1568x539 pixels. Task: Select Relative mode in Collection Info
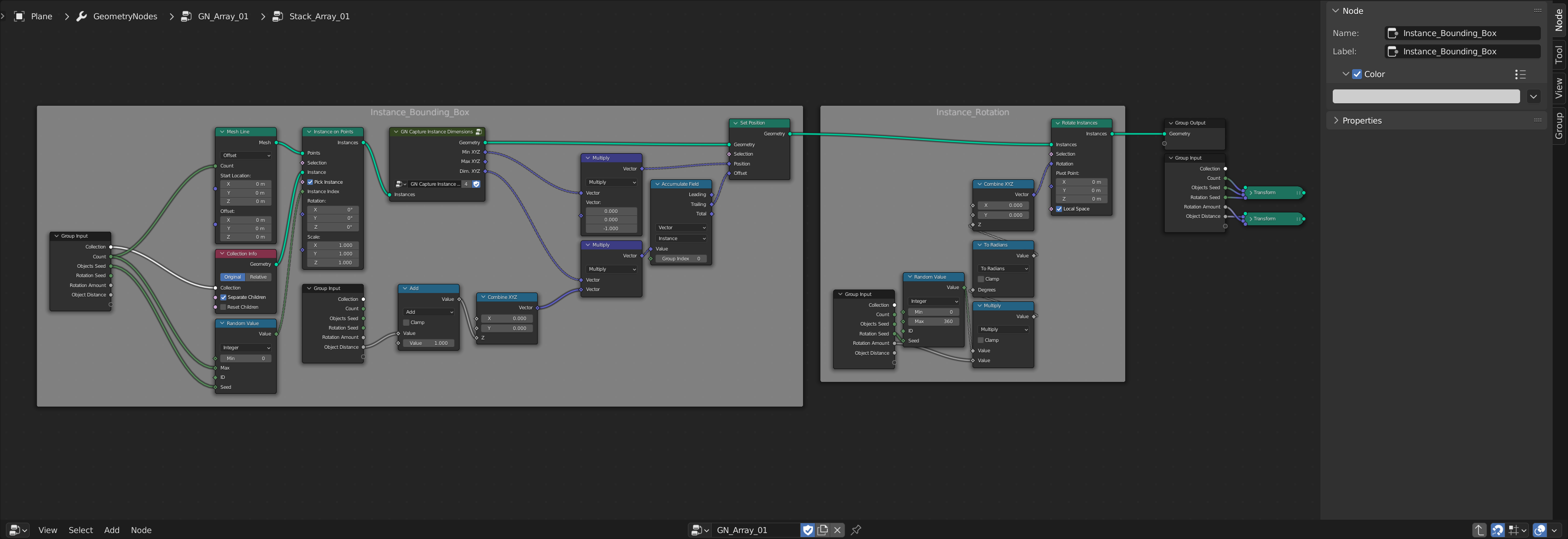(x=258, y=277)
